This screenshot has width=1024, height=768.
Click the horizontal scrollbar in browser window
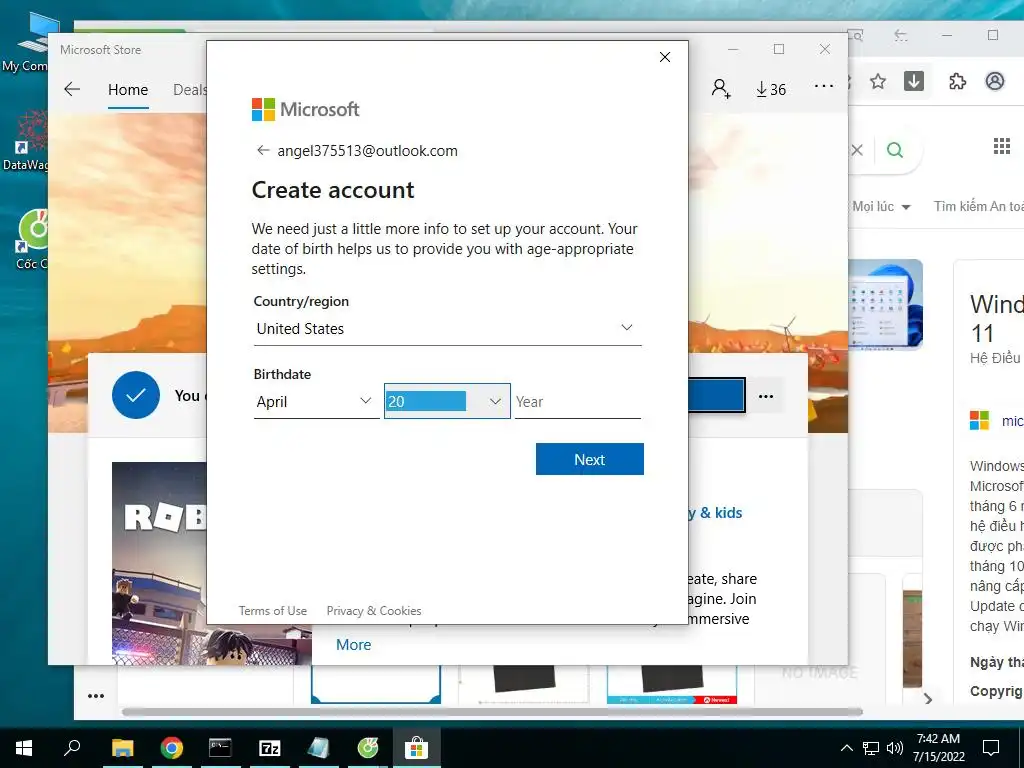492,711
